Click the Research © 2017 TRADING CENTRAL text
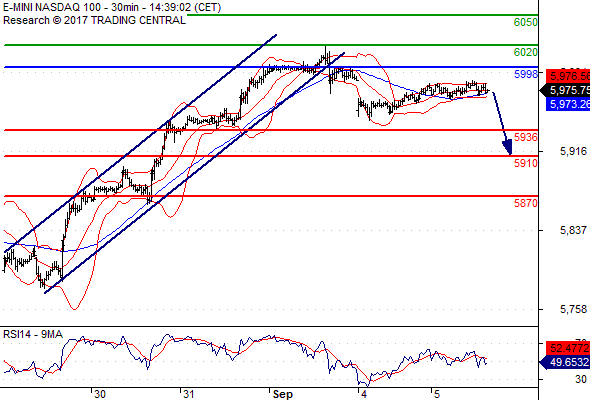 pos(94,20)
